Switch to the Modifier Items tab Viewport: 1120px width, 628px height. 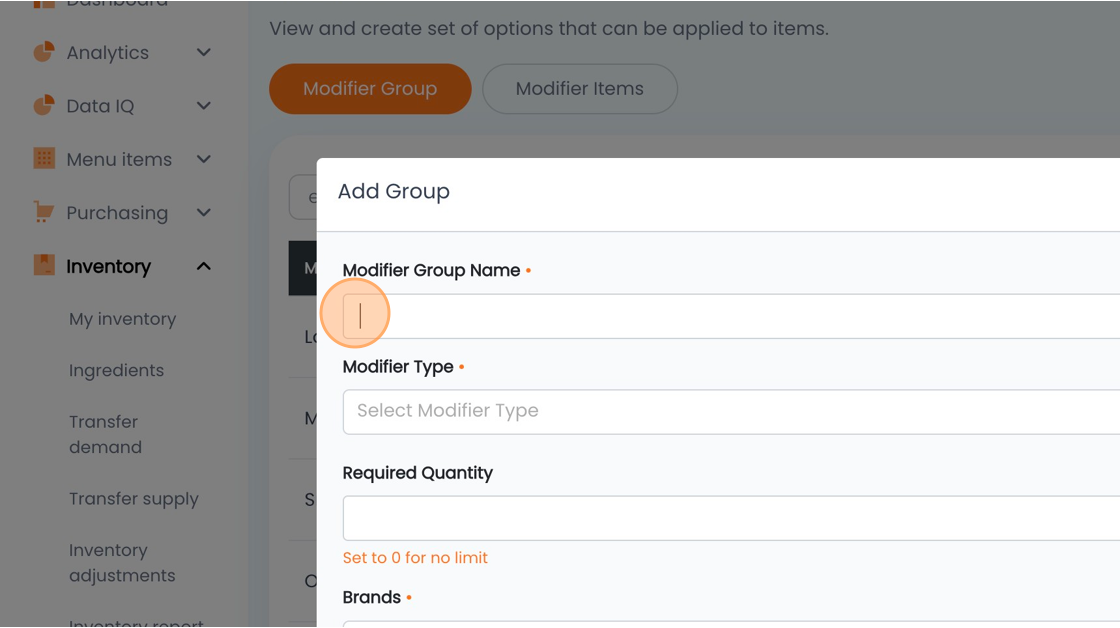(x=579, y=88)
